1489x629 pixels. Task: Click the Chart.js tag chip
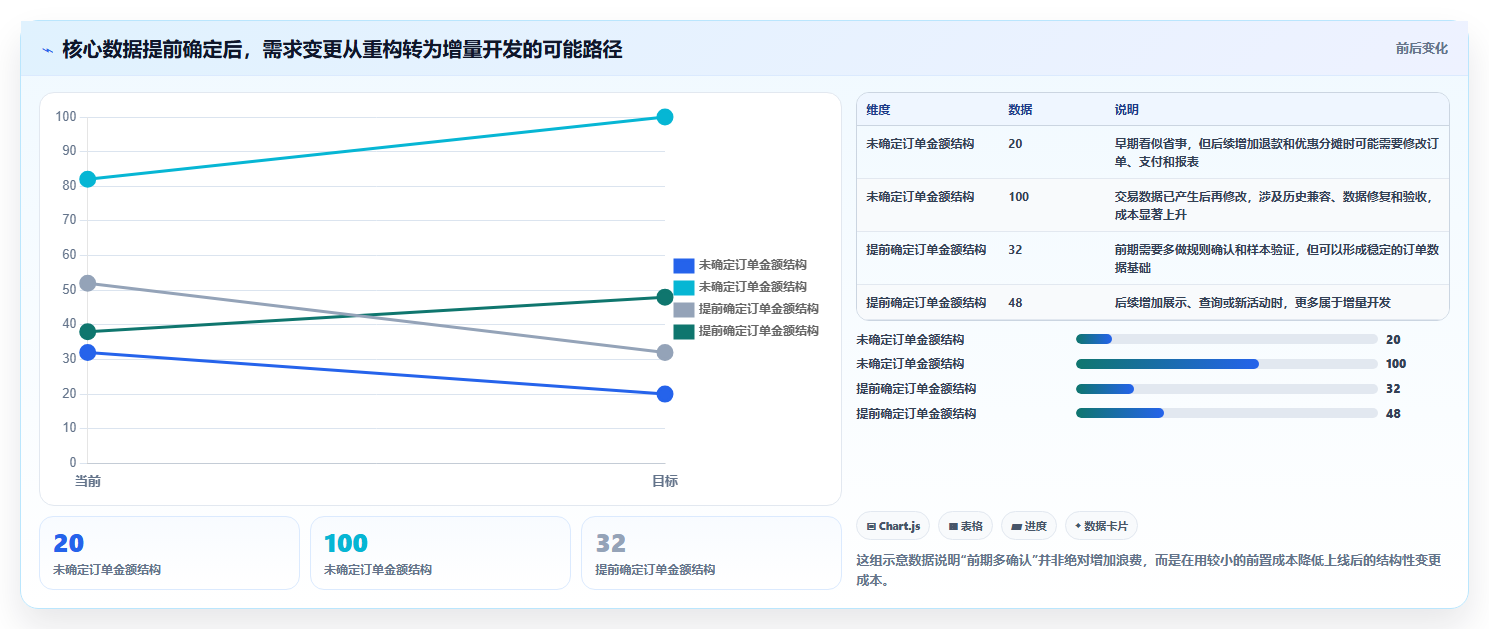pos(893,526)
